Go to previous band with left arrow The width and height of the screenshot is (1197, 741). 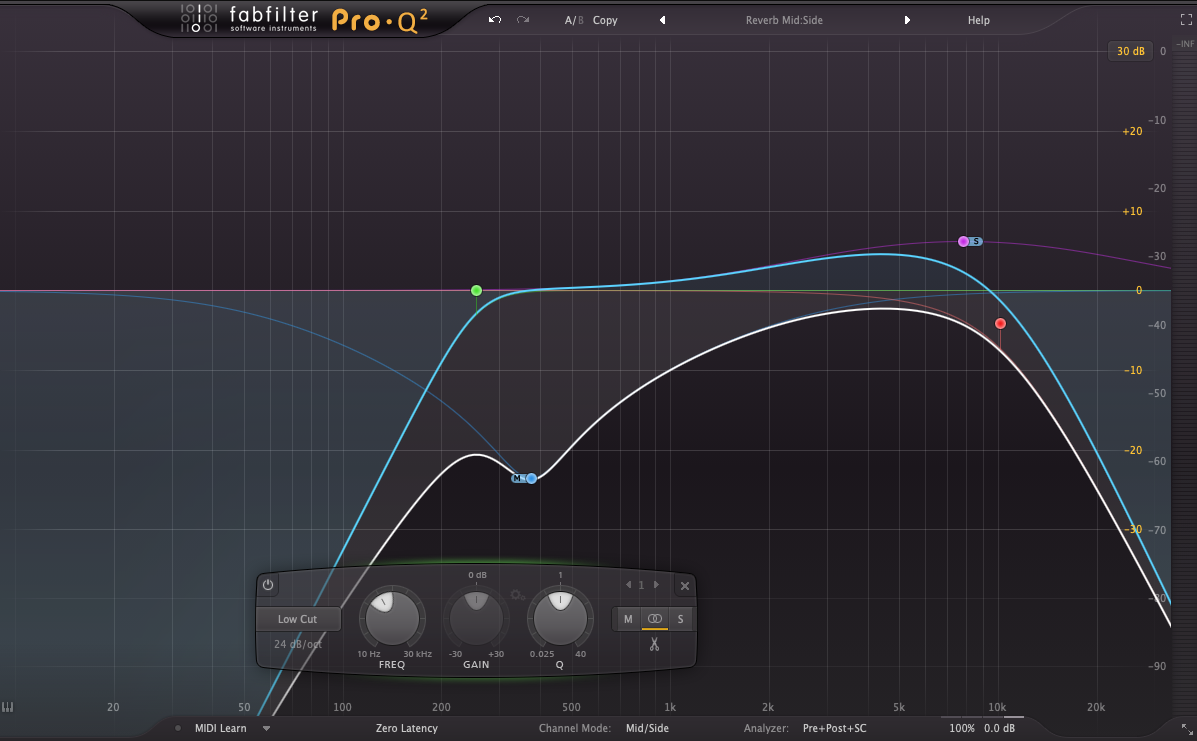pos(628,585)
